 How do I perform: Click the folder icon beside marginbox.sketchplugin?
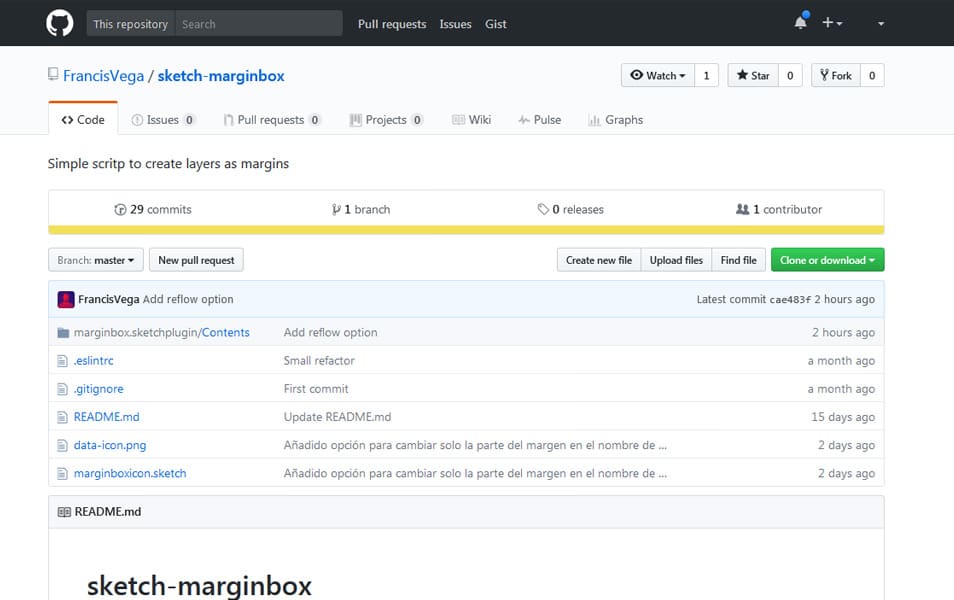coord(63,333)
